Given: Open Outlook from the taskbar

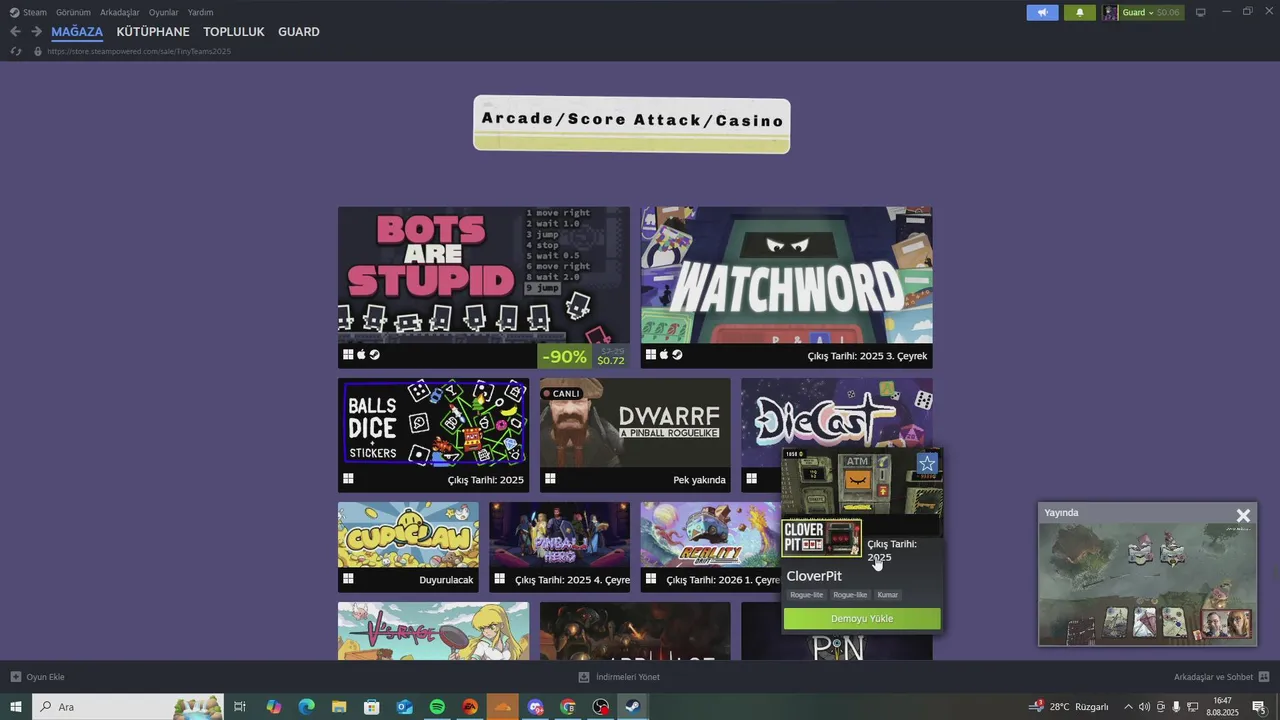Looking at the screenshot, I should 404,707.
